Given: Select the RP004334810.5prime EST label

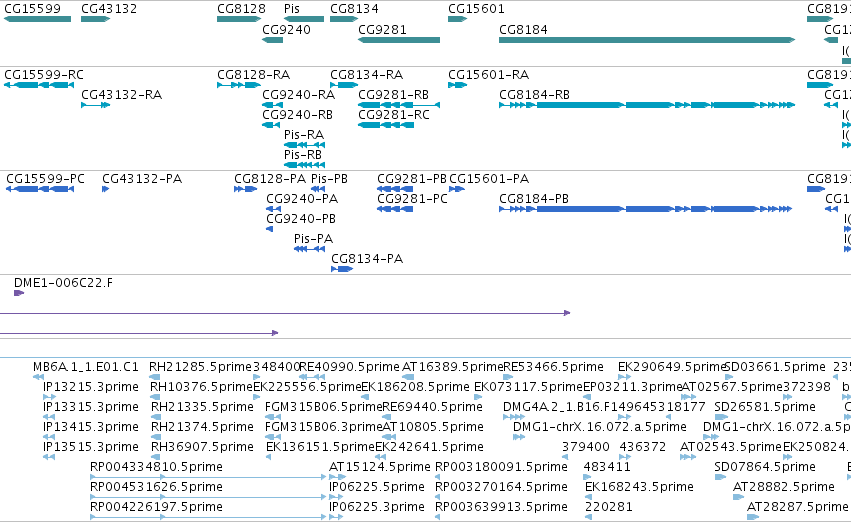Looking at the screenshot, I should 156,467.
